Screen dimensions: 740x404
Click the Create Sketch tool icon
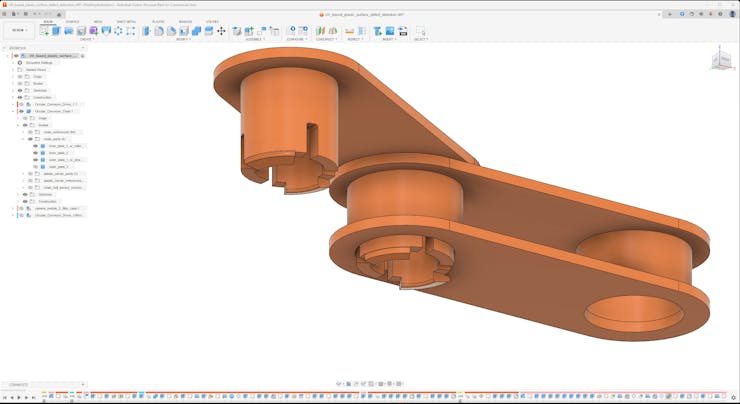coord(44,31)
